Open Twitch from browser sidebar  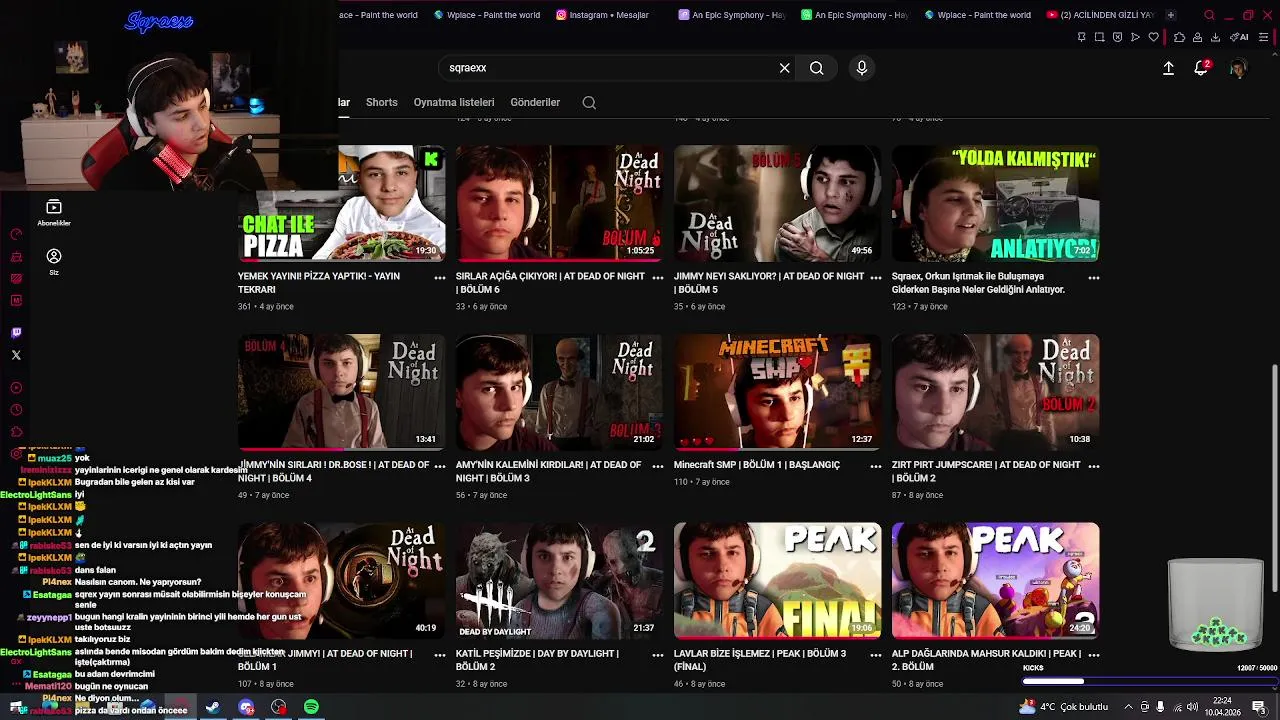point(16,333)
